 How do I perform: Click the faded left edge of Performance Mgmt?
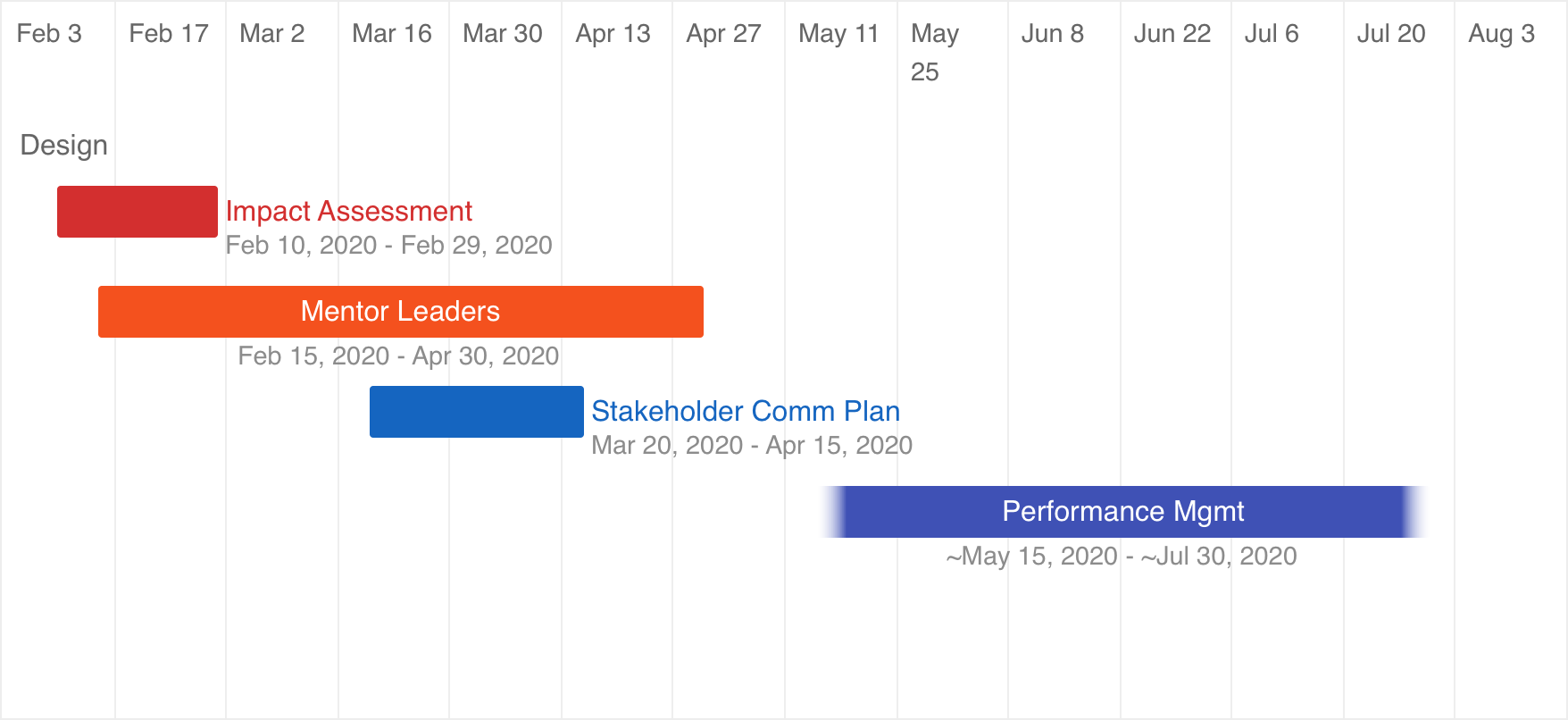click(833, 512)
